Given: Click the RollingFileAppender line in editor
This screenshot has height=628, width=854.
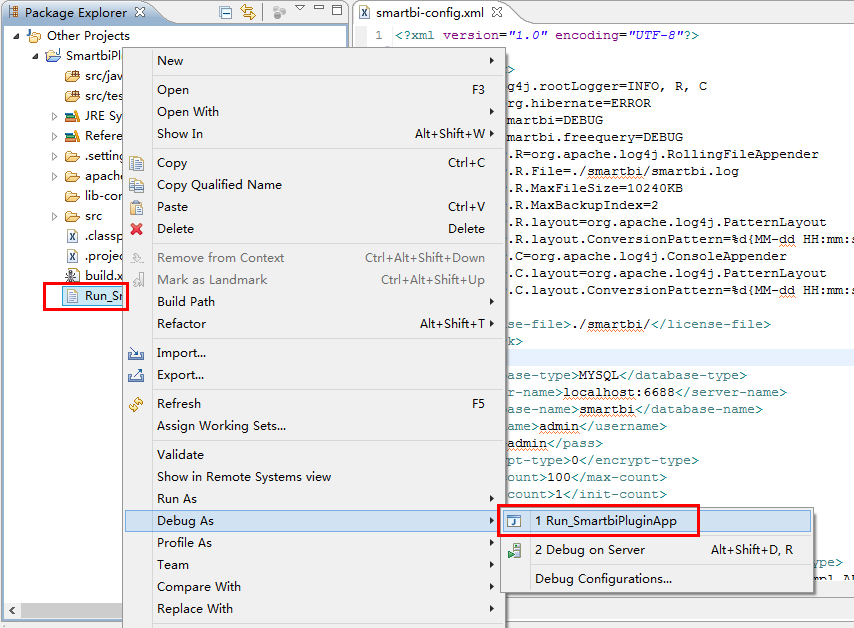Looking at the screenshot, I should point(663,155).
